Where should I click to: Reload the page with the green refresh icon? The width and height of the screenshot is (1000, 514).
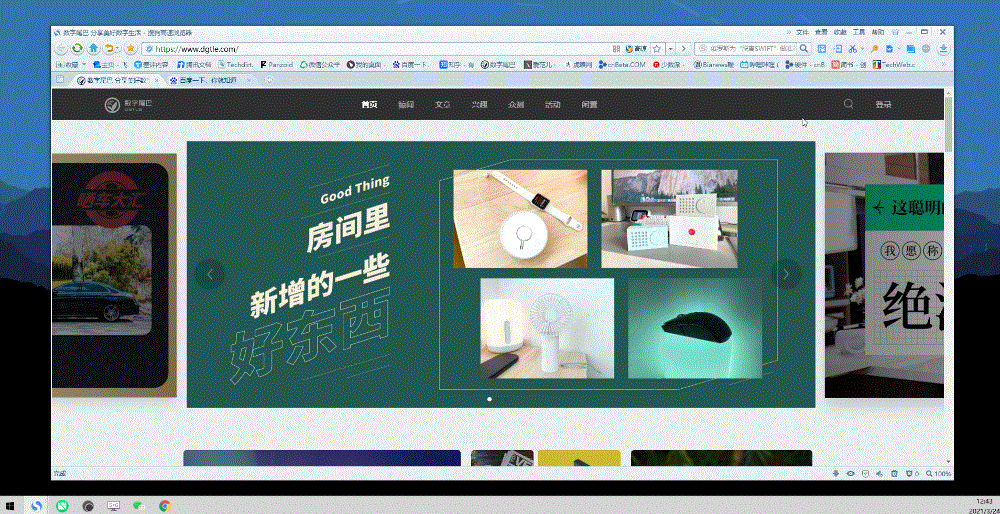(x=77, y=48)
